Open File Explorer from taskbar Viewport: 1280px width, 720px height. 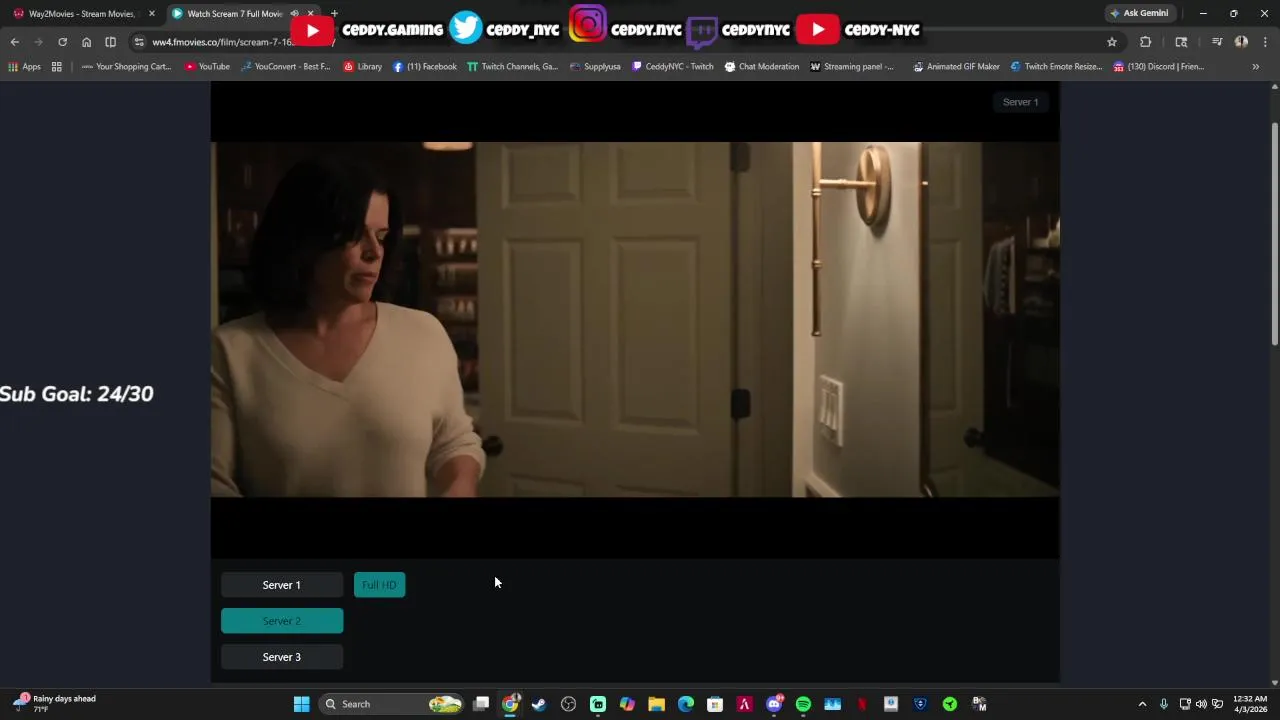tap(656, 704)
